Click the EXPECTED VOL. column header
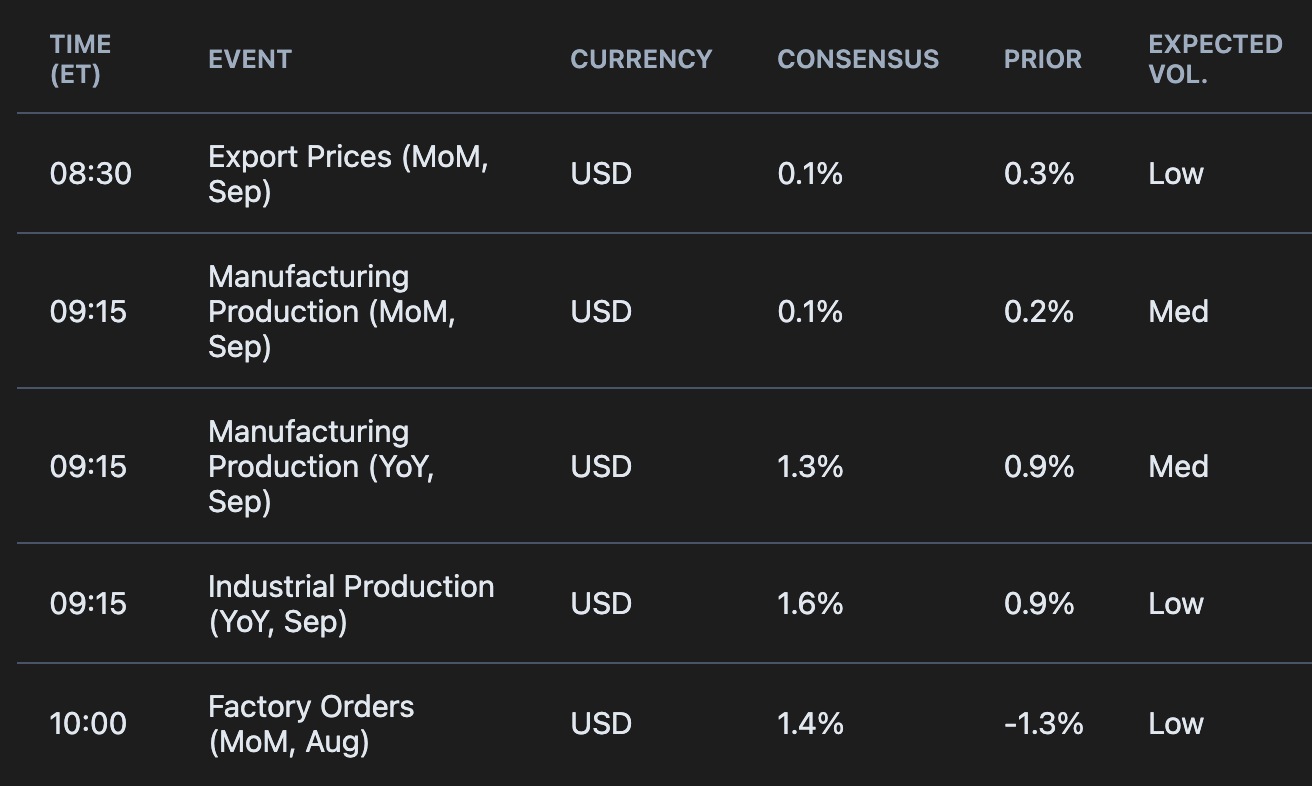The height and width of the screenshot is (786, 1312). (x=1214, y=59)
